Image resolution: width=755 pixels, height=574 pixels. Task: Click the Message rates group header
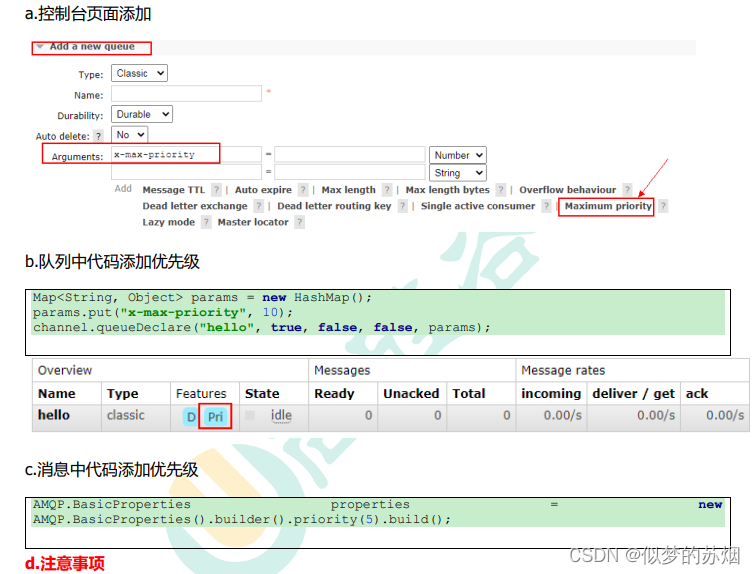coord(563,370)
